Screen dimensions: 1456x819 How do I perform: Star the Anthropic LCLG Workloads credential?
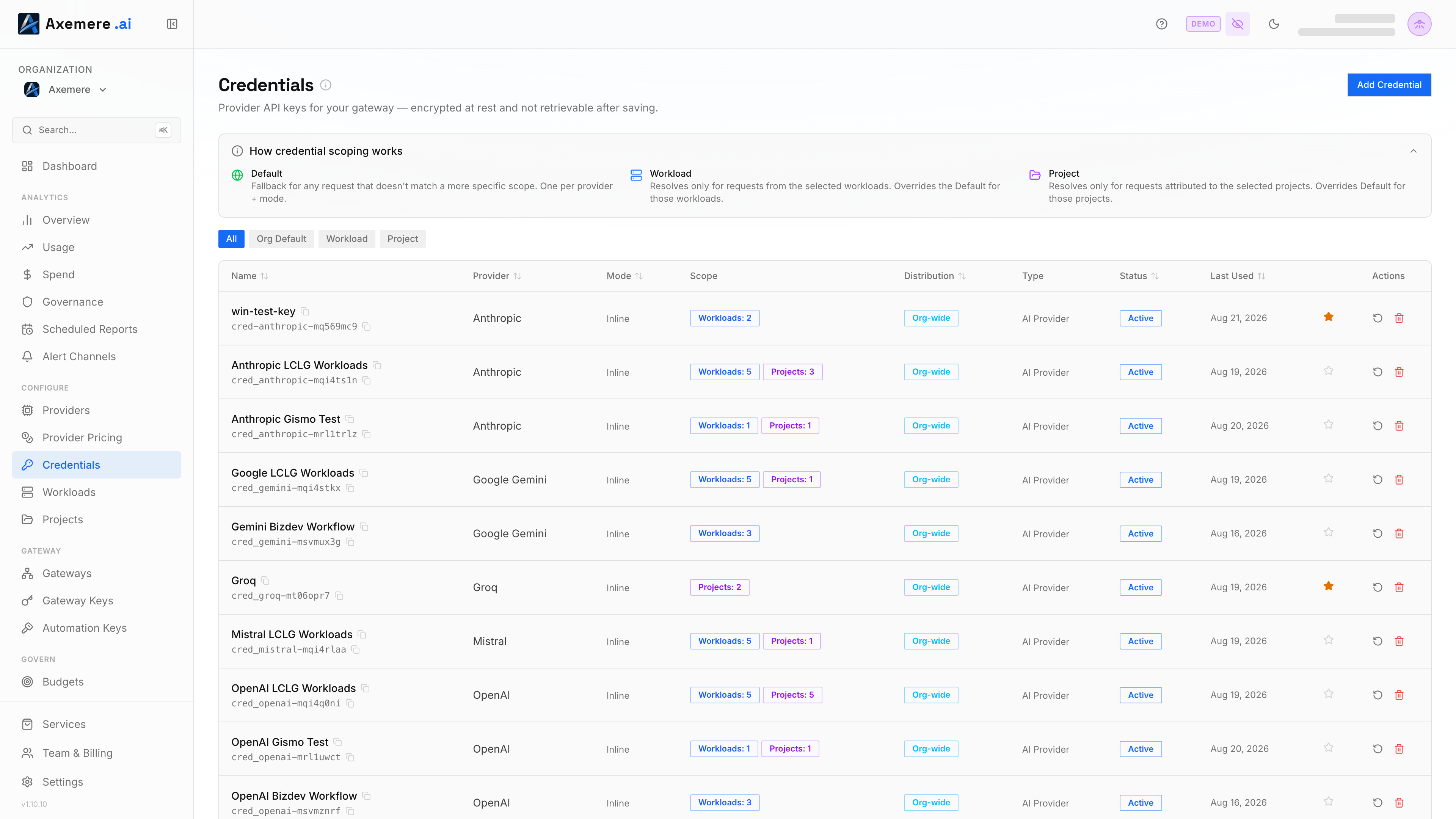[x=1328, y=371]
